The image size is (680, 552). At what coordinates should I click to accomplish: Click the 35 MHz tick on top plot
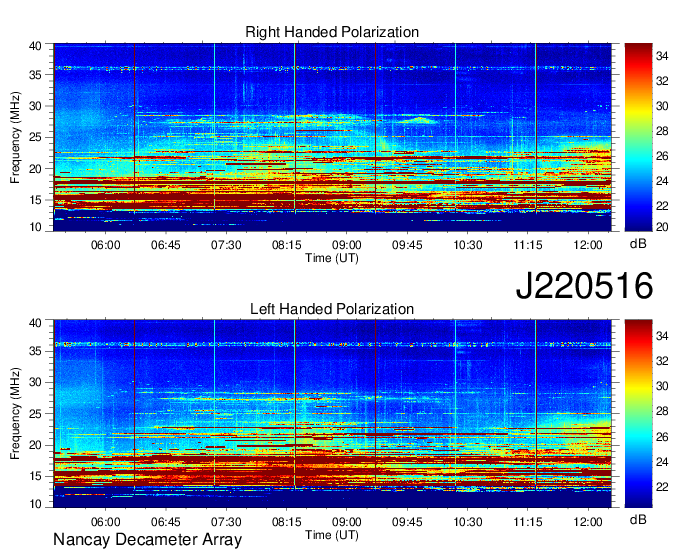pos(36,75)
